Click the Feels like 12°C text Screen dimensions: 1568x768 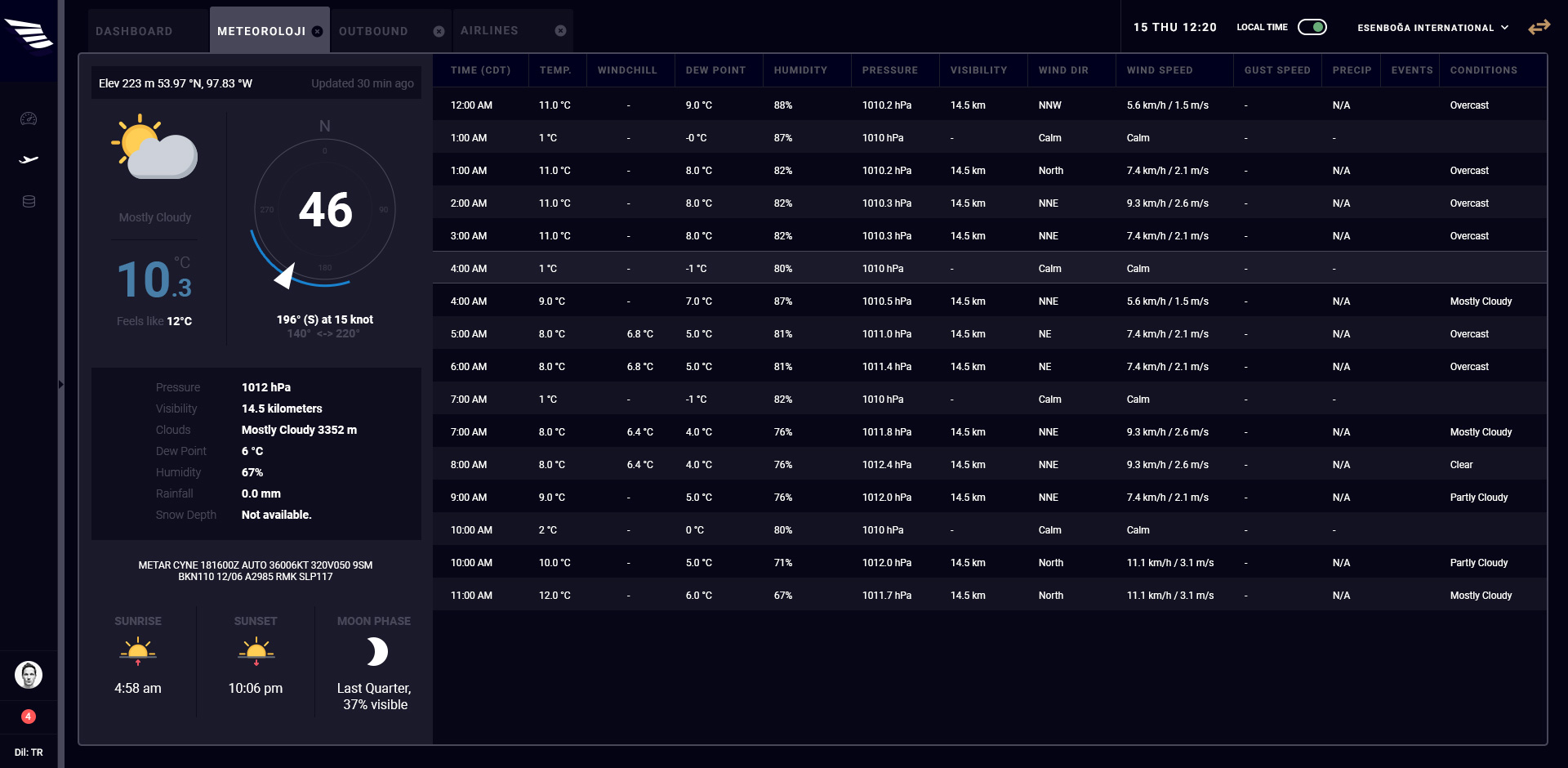pos(154,321)
